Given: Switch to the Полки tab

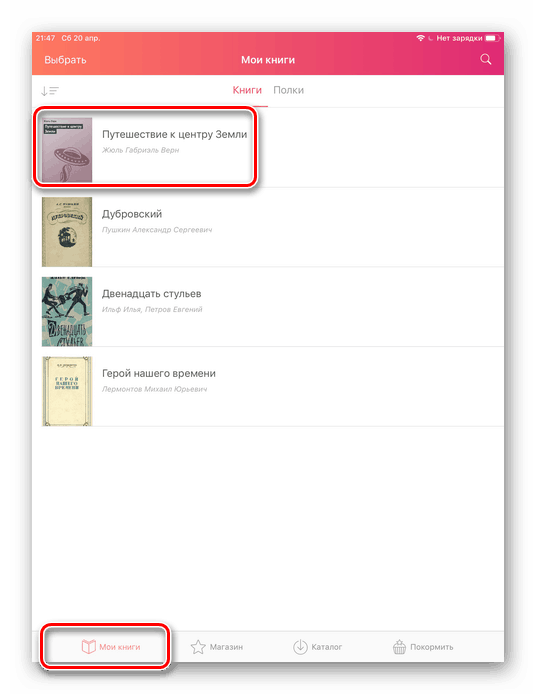Looking at the screenshot, I should 289,90.
